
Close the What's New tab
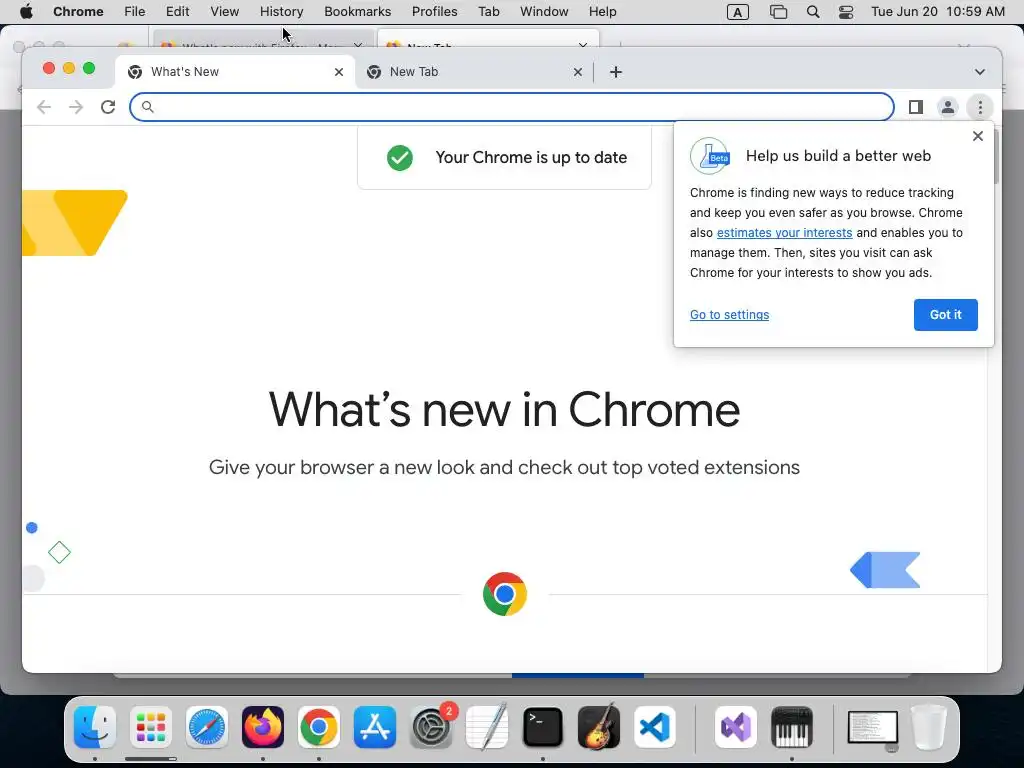point(339,72)
